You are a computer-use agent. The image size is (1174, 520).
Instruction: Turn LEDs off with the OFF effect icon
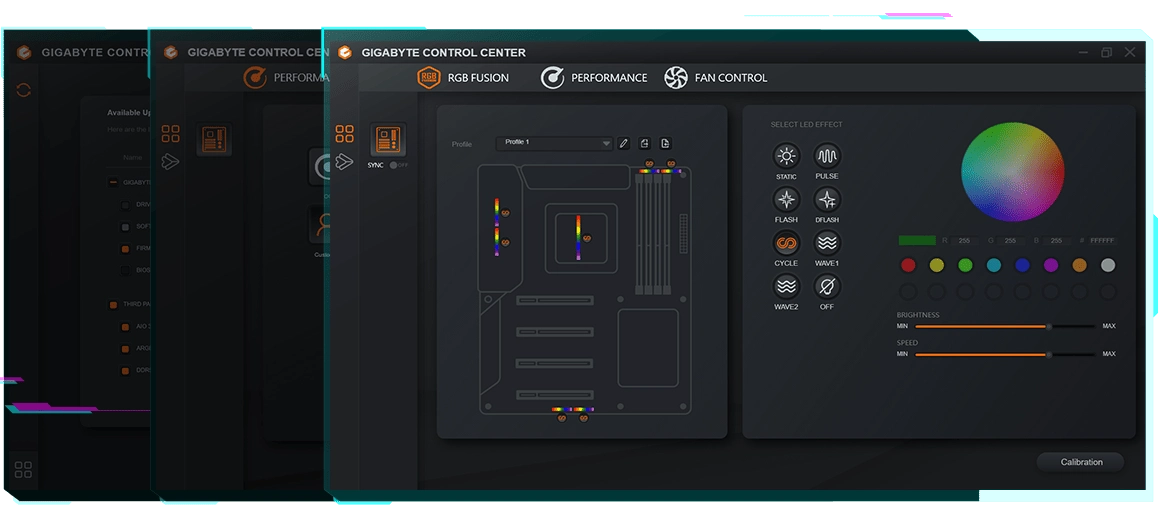coord(827,286)
